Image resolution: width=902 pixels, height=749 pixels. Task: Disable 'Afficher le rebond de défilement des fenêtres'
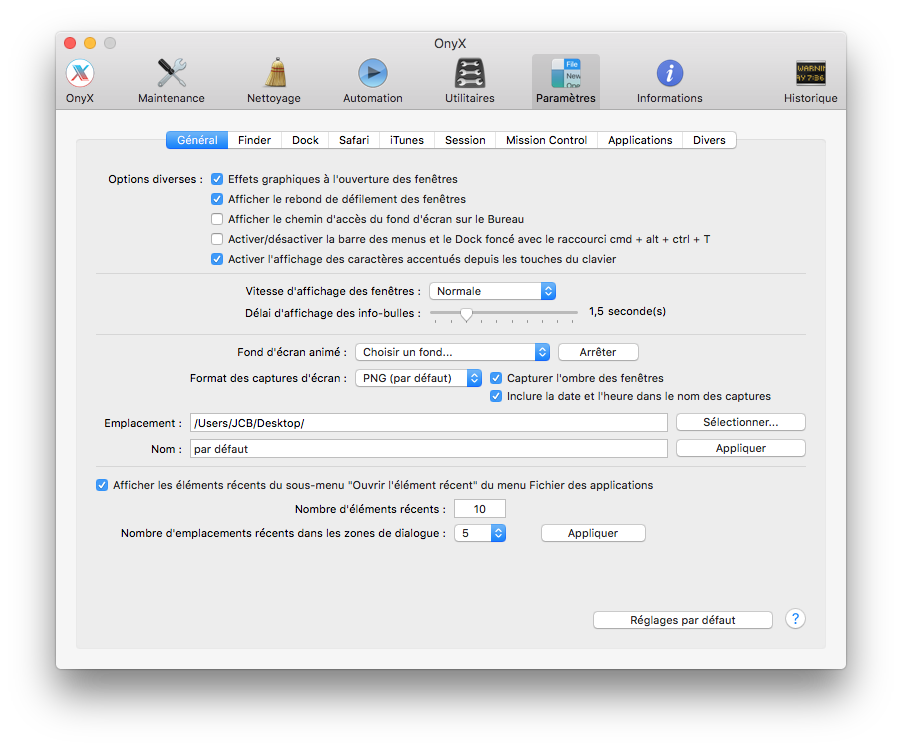[217, 199]
